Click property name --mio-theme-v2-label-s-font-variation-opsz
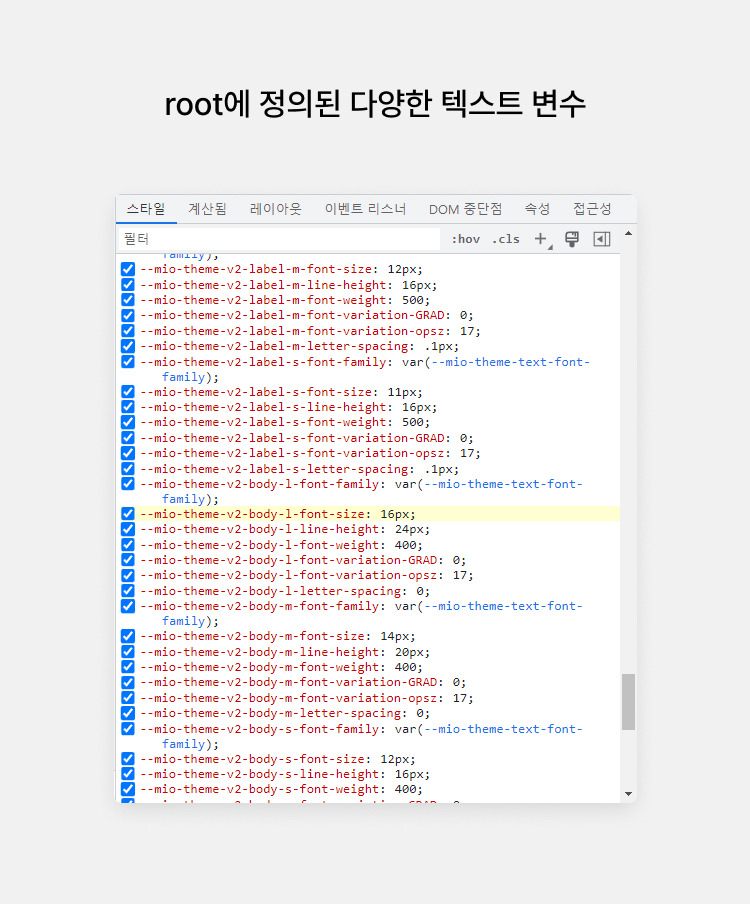Viewport: 750px width, 904px height. pos(292,453)
